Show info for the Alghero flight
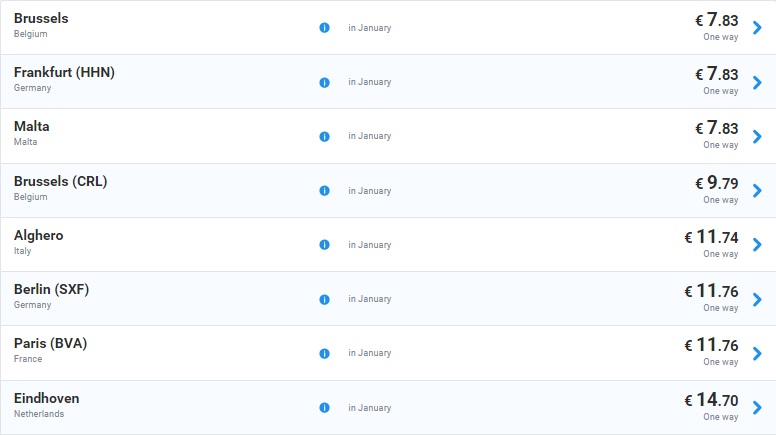The image size is (776, 435). tap(324, 245)
